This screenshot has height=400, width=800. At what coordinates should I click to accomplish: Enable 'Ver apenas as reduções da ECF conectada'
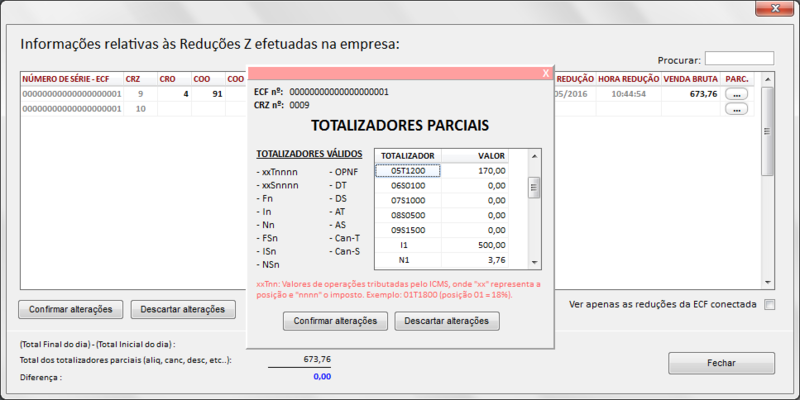[769, 305]
